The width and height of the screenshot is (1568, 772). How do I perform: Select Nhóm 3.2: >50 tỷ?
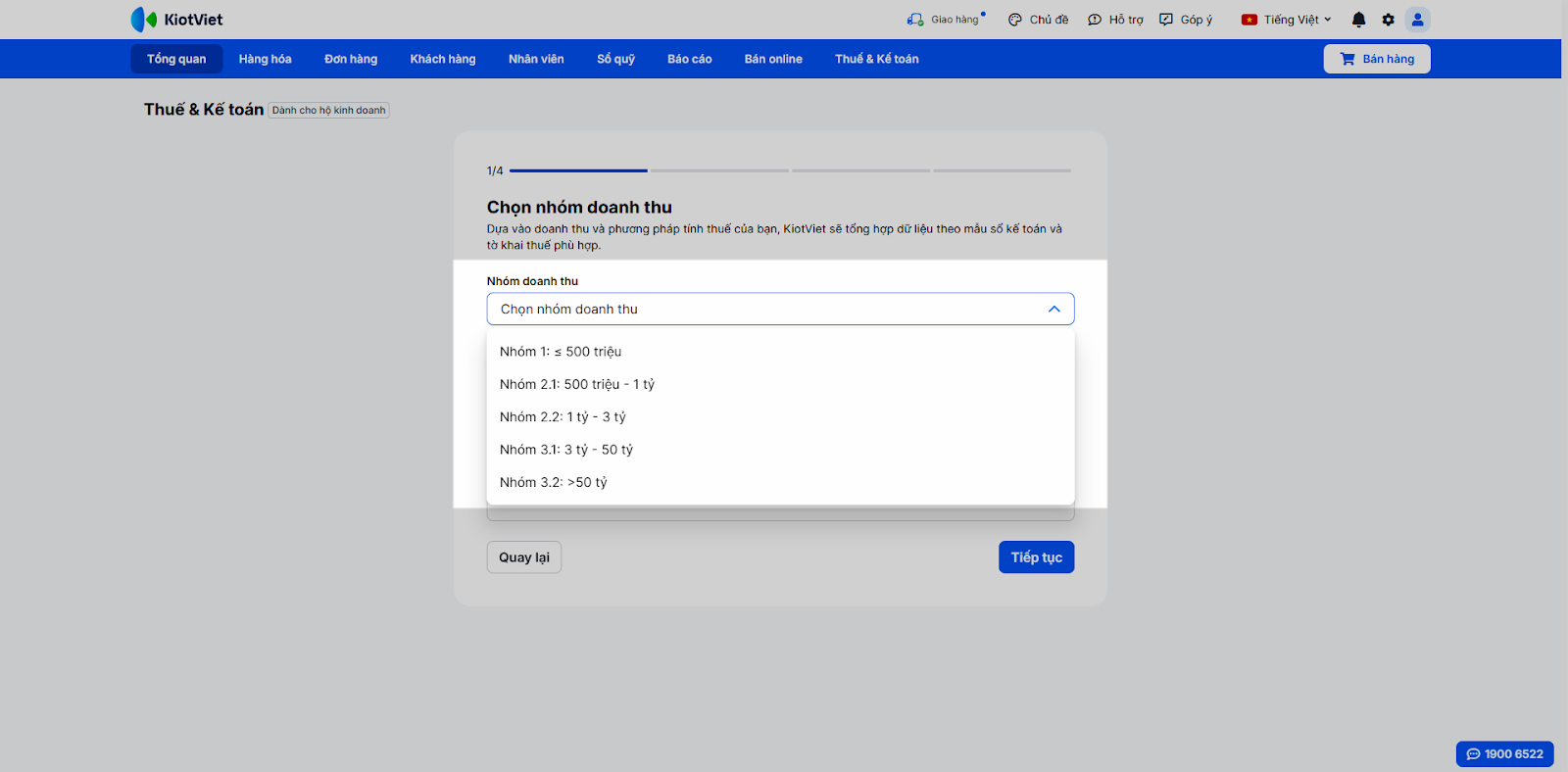(x=780, y=482)
